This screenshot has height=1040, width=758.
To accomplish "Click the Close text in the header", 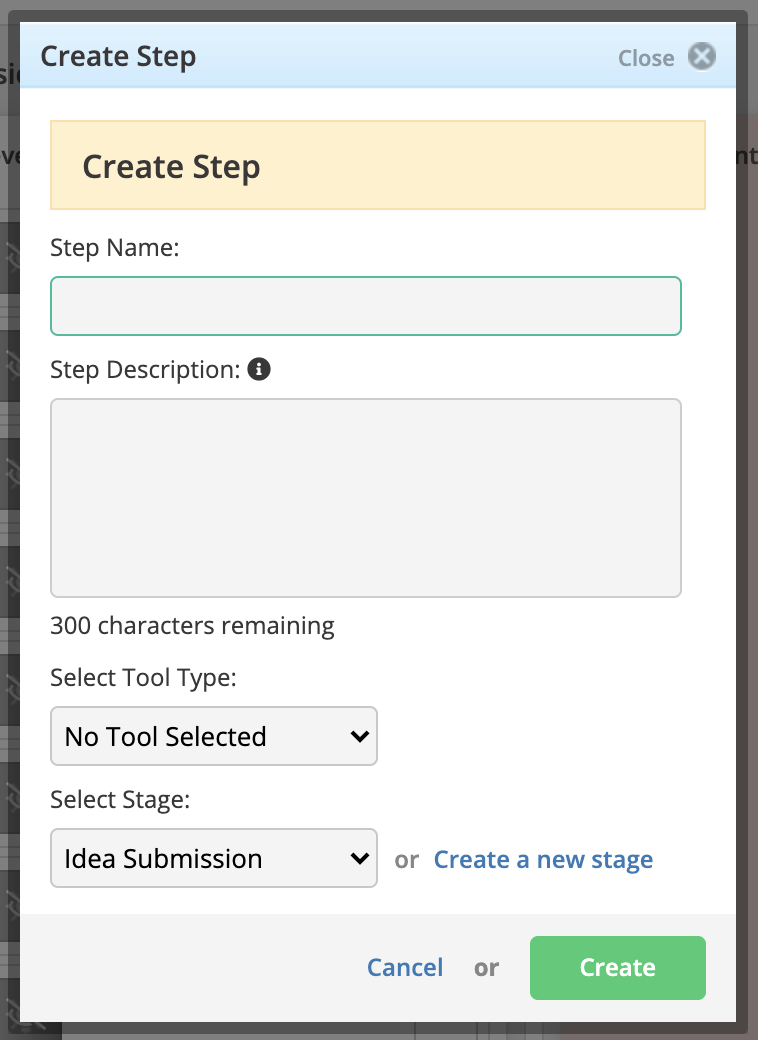I will (x=646, y=58).
